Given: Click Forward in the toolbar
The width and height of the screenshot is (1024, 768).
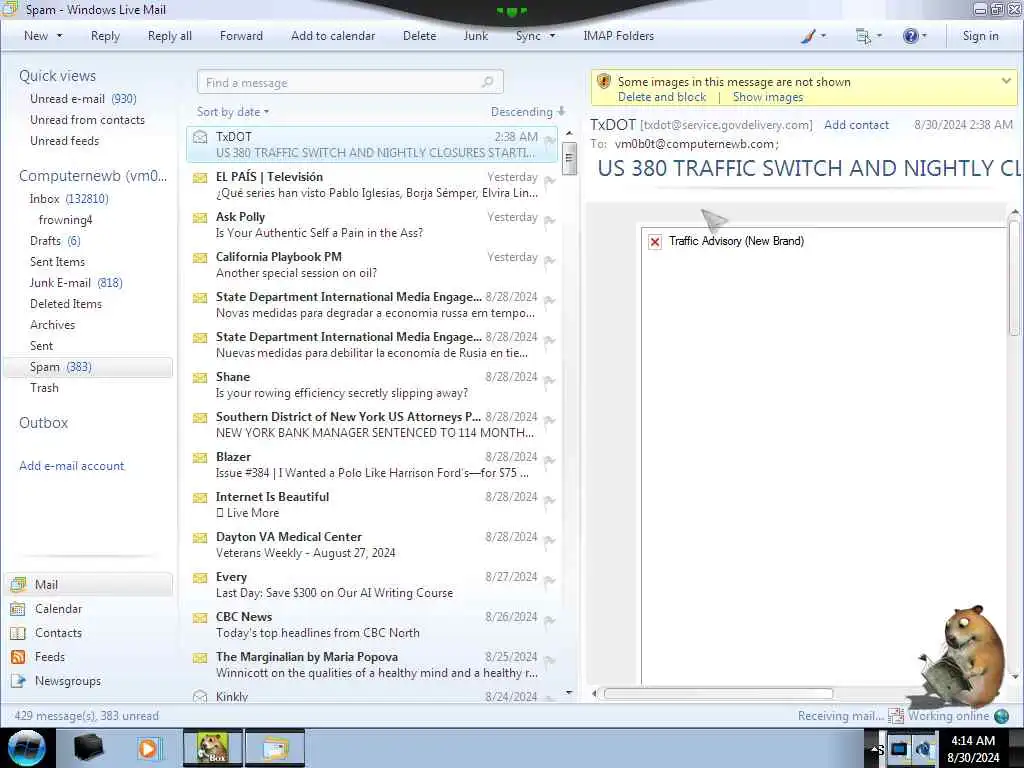Looking at the screenshot, I should coord(241,36).
